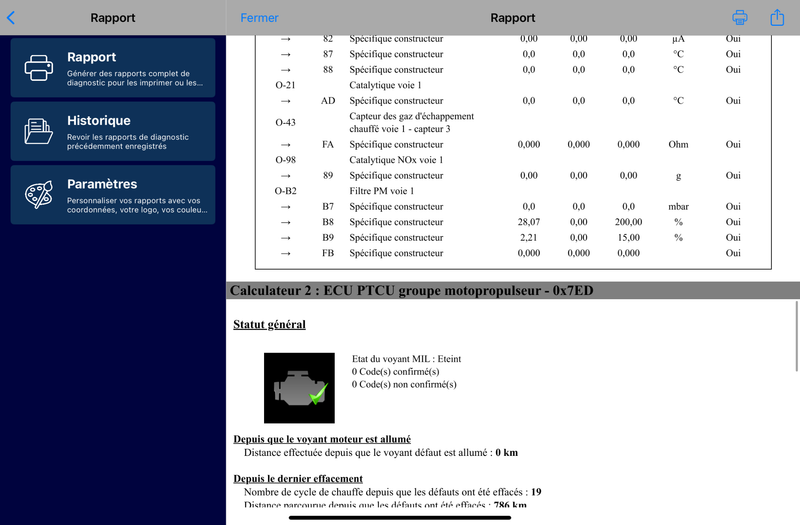Open the Historique menu card
The height and width of the screenshot is (525, 800).
click(113, 131)
